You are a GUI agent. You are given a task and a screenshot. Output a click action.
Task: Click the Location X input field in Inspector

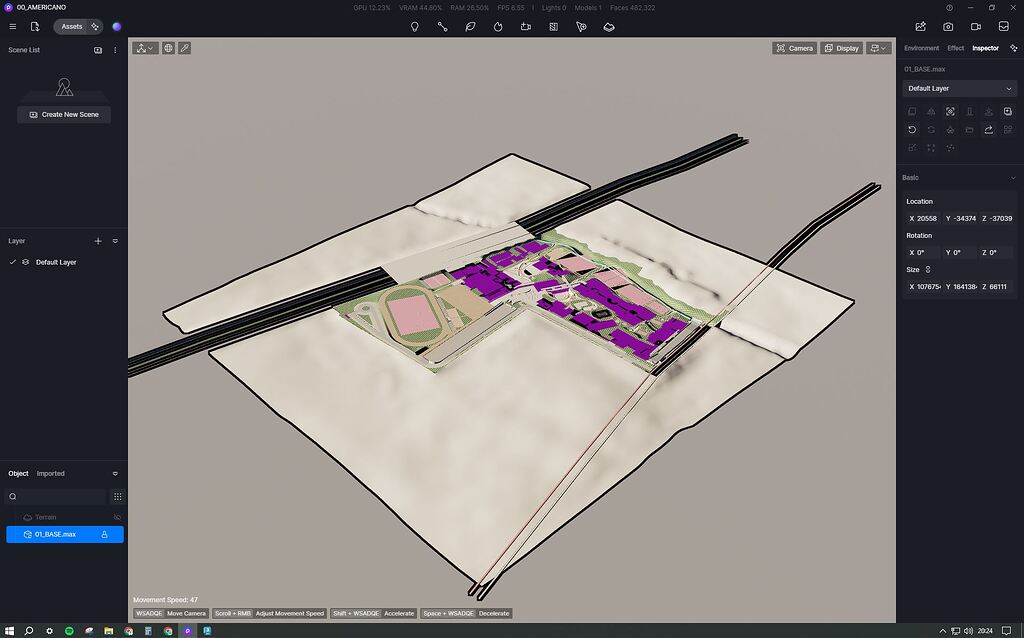click(925, 218)
